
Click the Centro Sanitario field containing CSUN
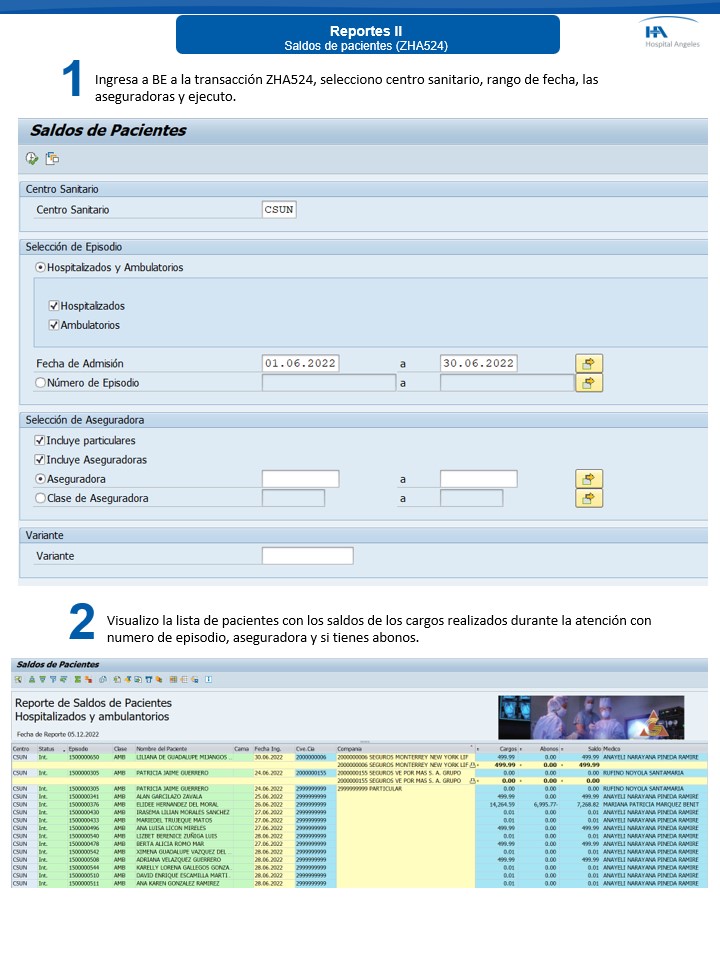click(279, 210)
